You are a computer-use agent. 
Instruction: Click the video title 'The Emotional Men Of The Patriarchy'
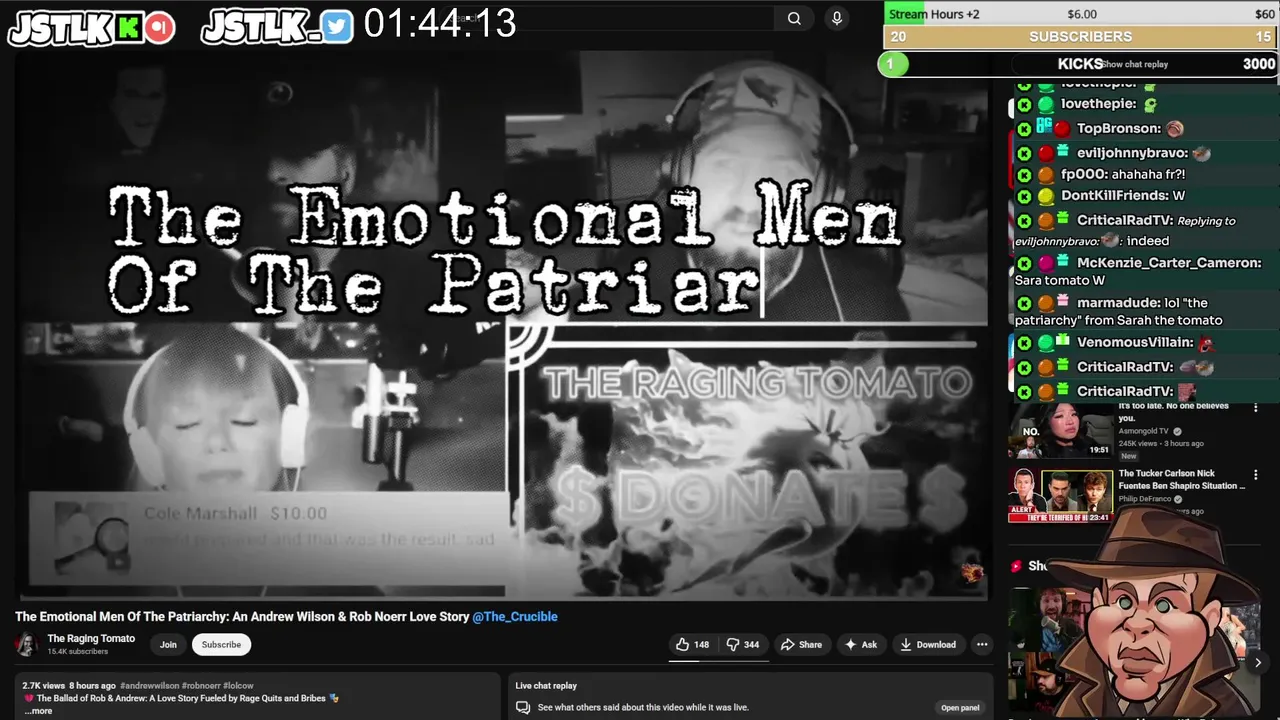242,617
